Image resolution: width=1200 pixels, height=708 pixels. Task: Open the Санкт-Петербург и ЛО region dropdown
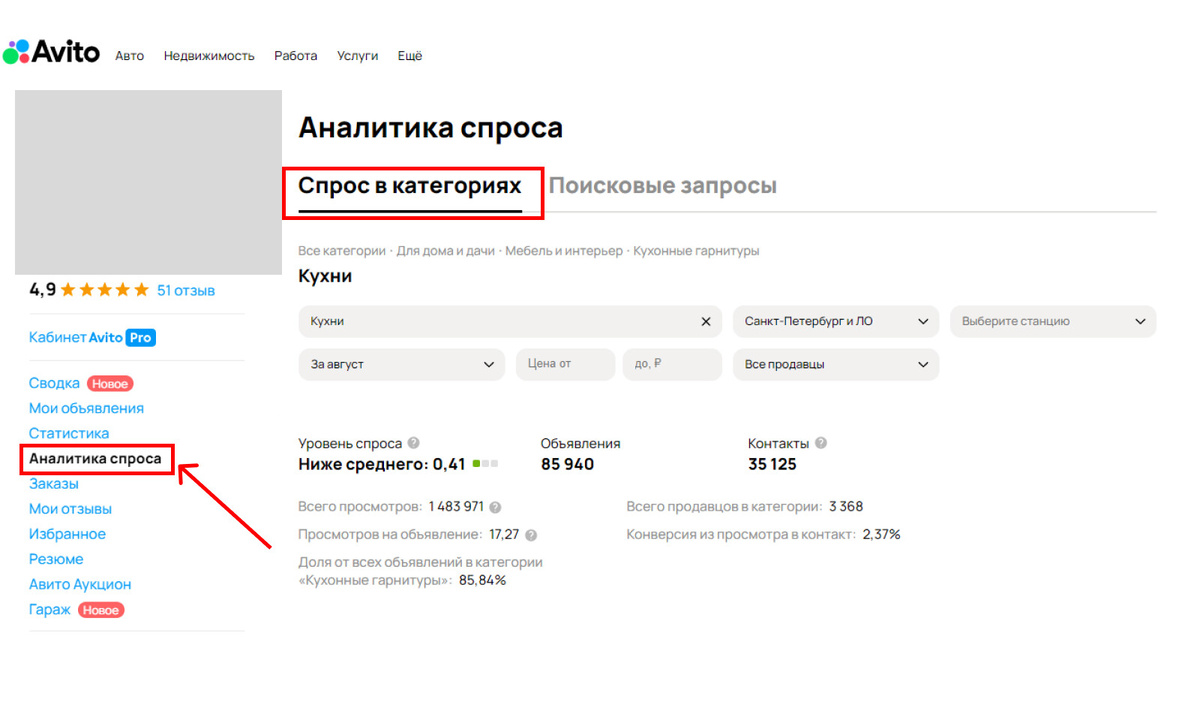pos(836,321)
